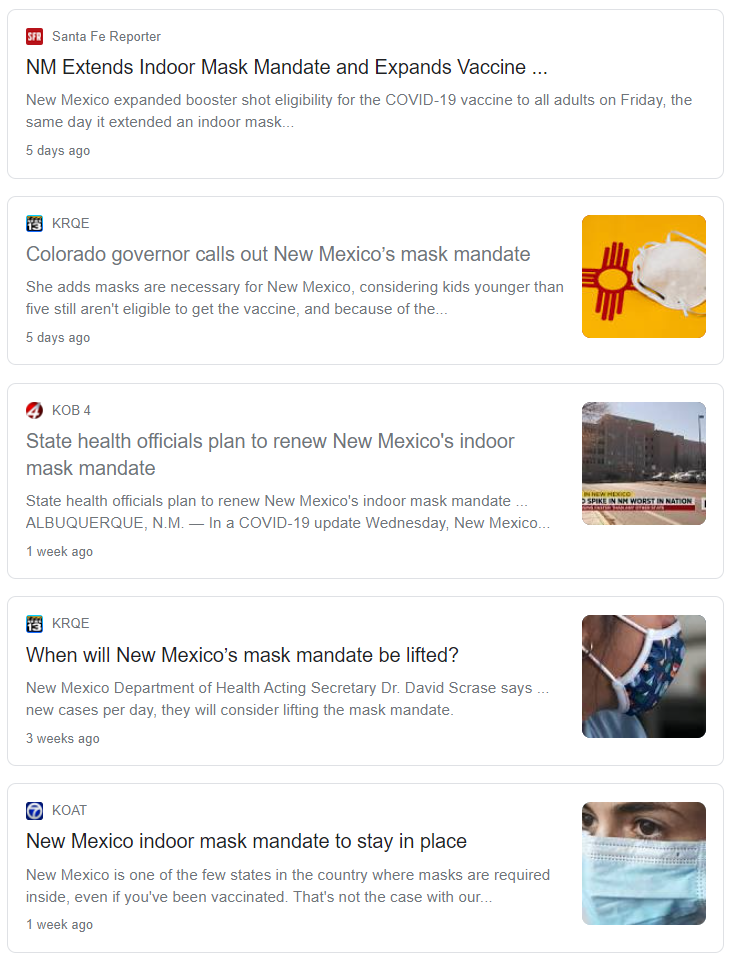This screenshot has width=738, height=968.
Task: Click the KRQE icon above the Colorado governor story
Action: pos(35,223)
